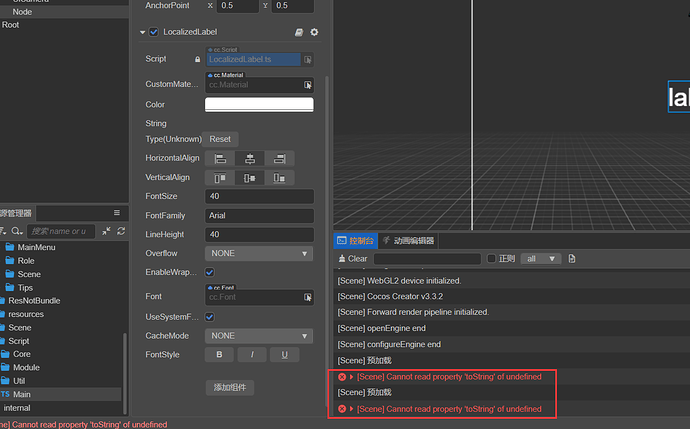Expand the lower toString error log entry
This screenshot has height=429, width=690.
[x=352, y=409]
